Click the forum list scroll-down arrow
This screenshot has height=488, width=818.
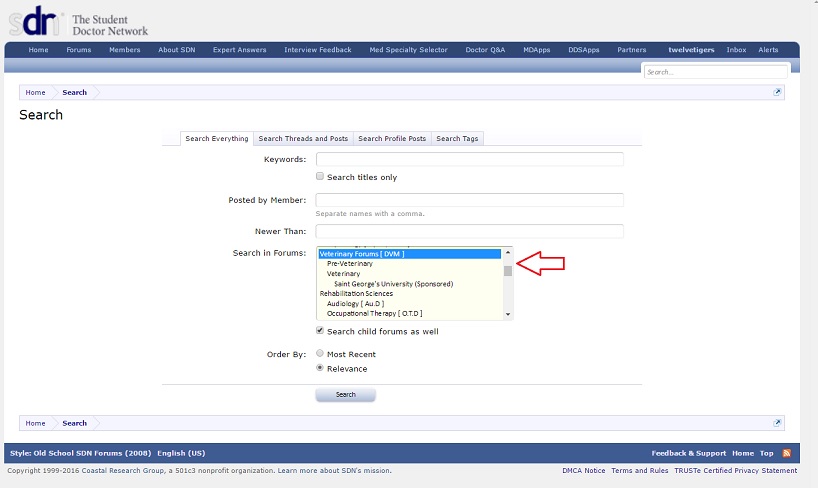point(508,314)
